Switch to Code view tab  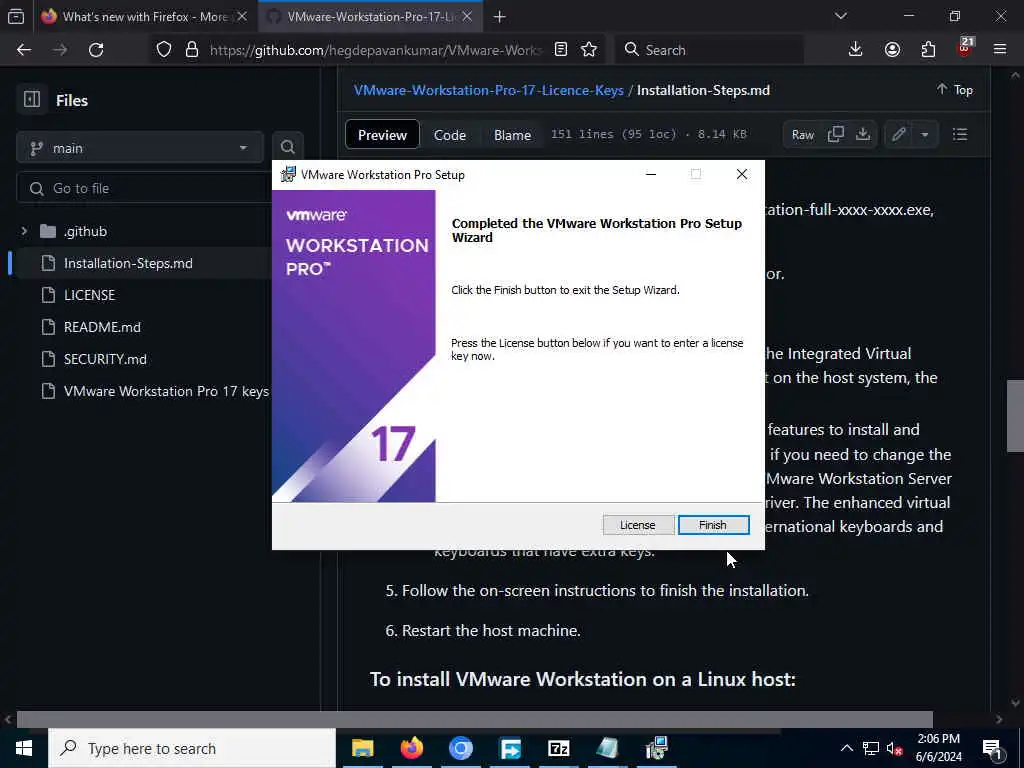point(450,135)
